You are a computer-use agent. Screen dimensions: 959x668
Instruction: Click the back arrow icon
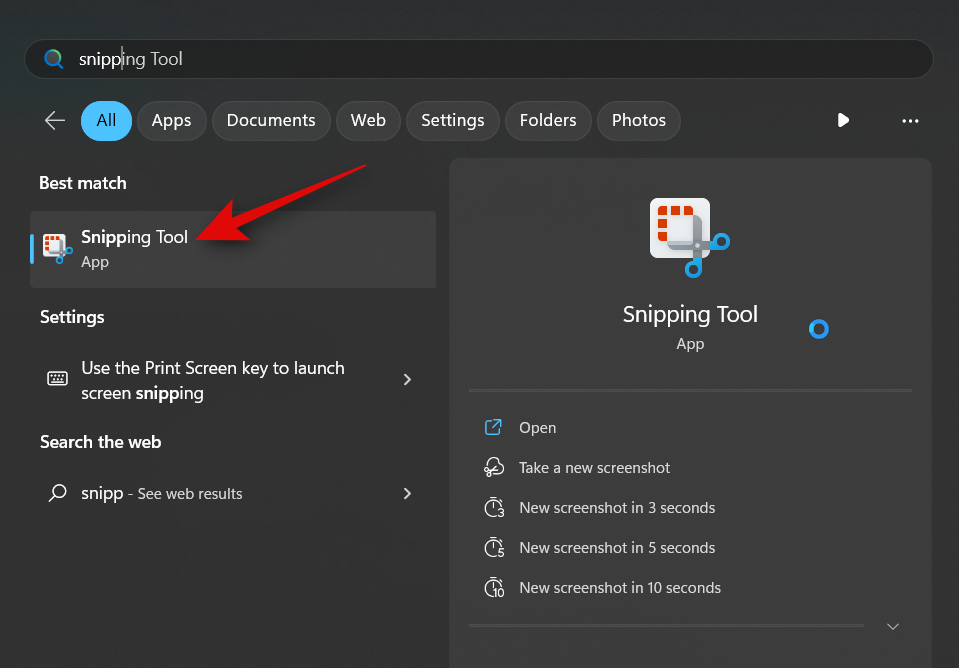pos(55,121)
